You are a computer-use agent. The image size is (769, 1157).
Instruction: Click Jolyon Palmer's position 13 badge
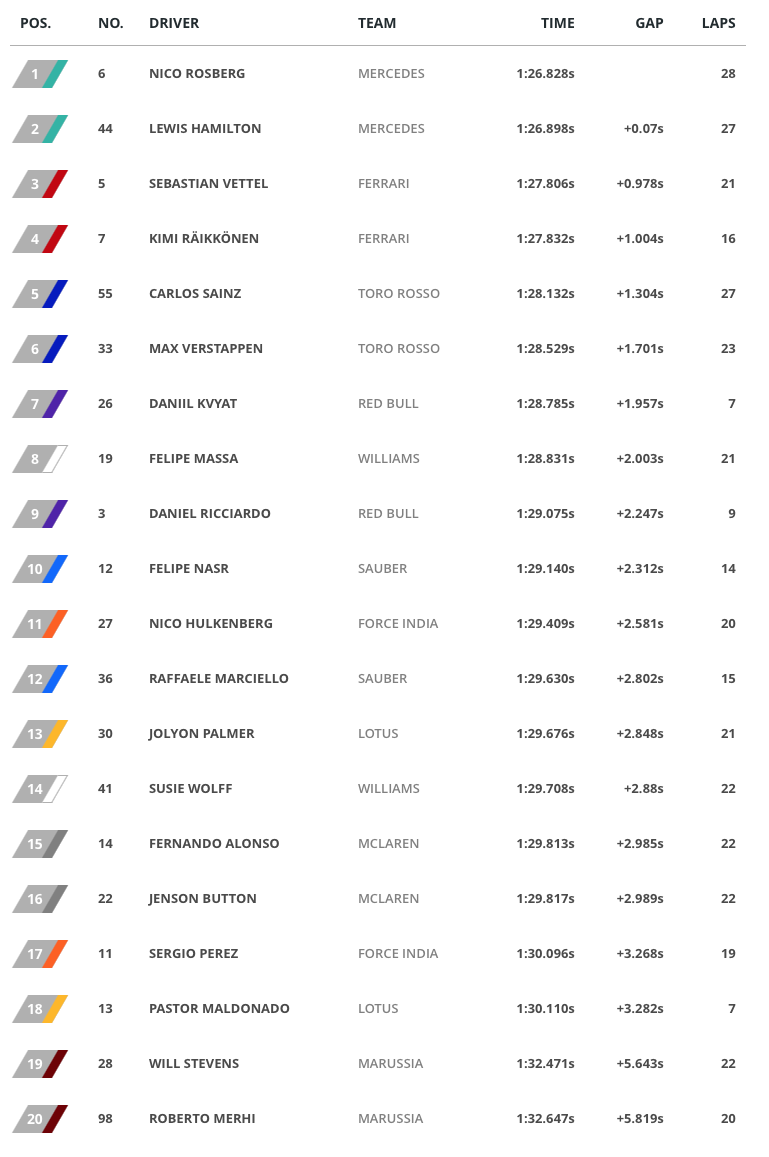[x=39, y=734]
